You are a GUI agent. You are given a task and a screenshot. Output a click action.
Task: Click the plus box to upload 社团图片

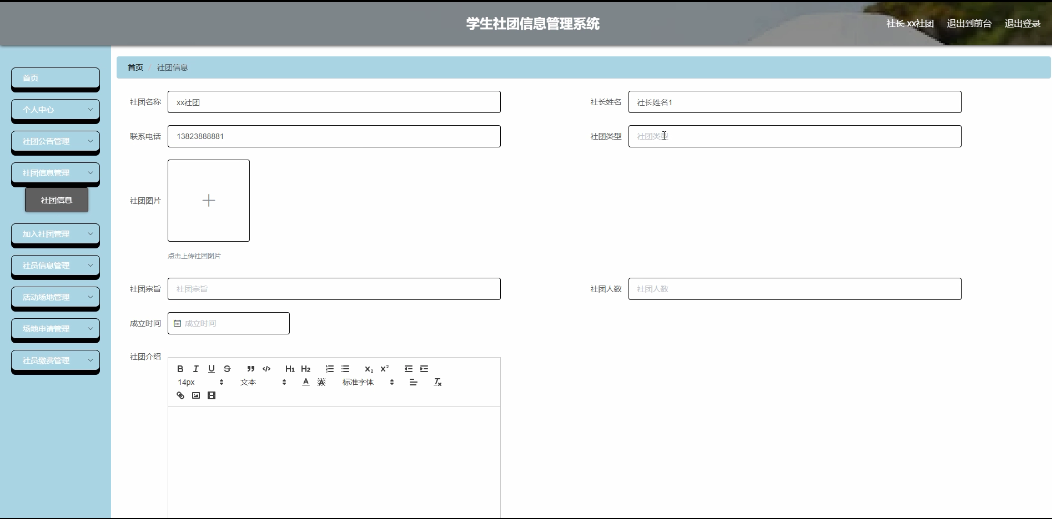coord(209,200)
